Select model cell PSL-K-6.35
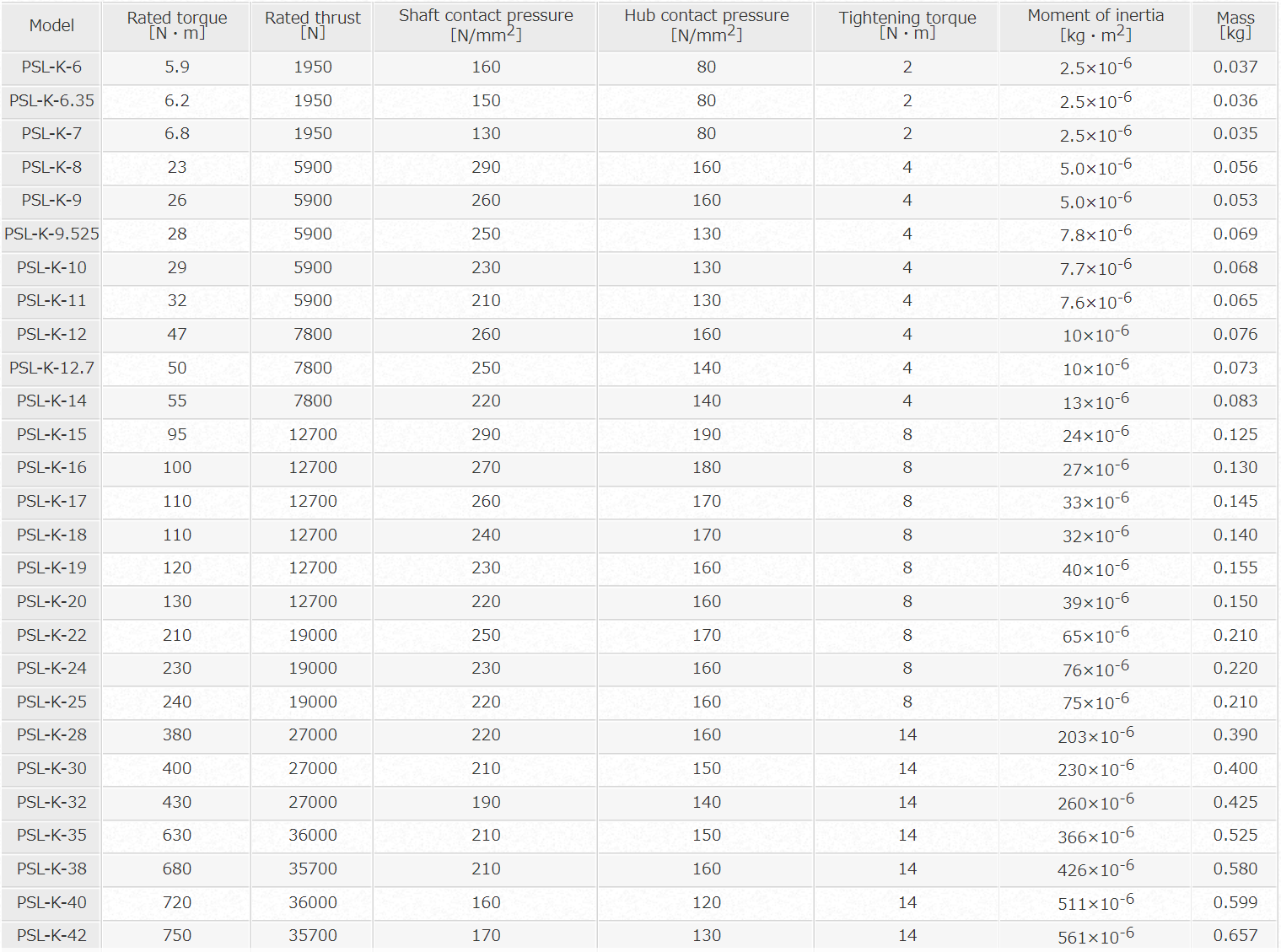 (51, 100)
